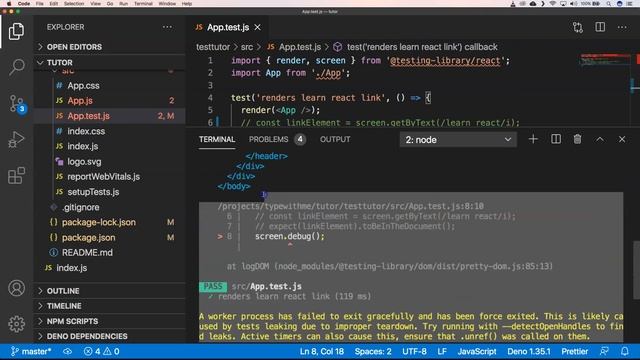Click Deno 1.35.1 status item
The image size is (640, 360).
click(x=529, y=351)
